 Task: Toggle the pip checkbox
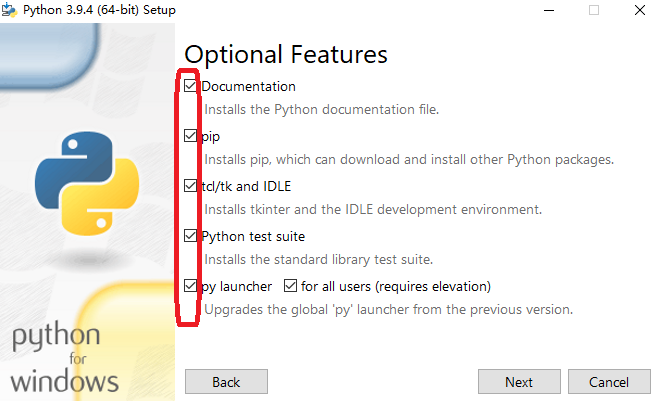[x=191, y=136]
